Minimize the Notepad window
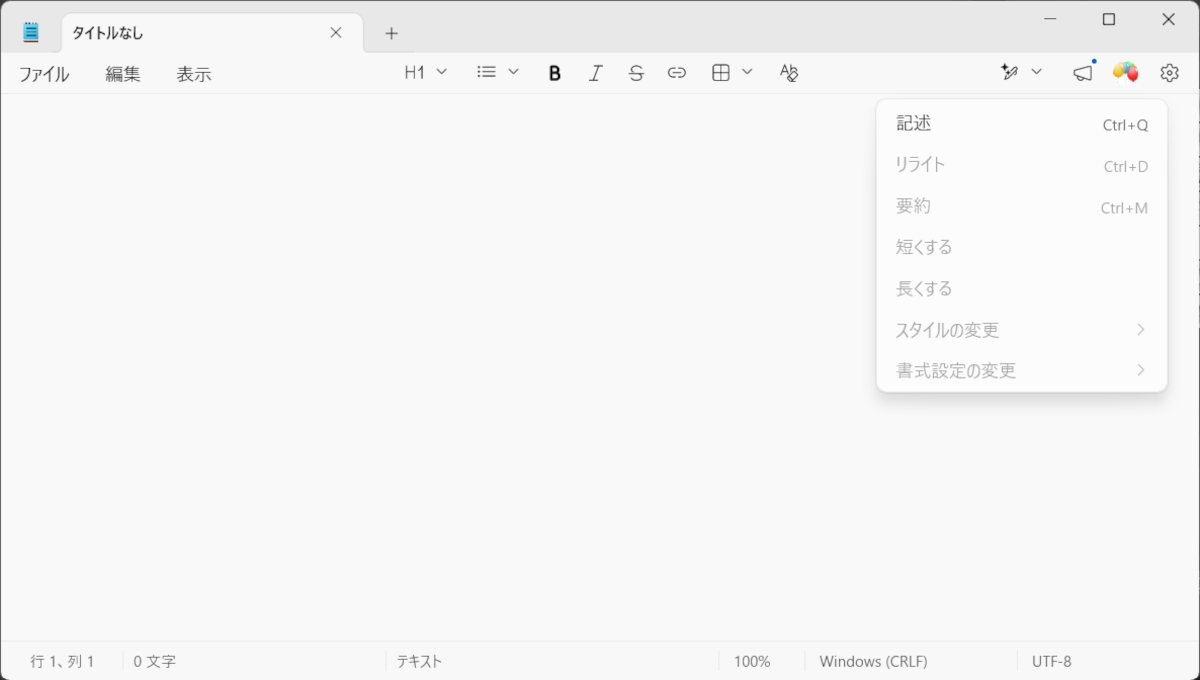Viewport: 1200px width, 680px height. (1050, 19)
